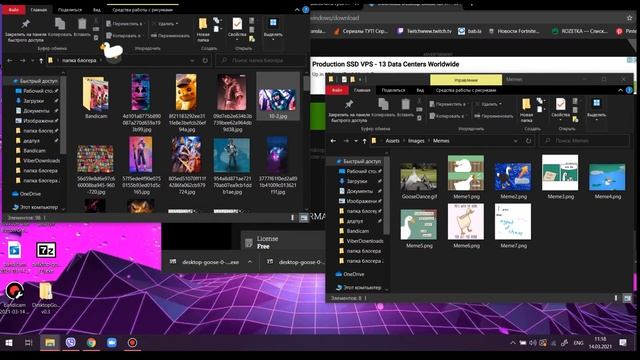Refresh the папка блогера folder view
The width and height of the screenshot is (640, 360).
(205, 60)
